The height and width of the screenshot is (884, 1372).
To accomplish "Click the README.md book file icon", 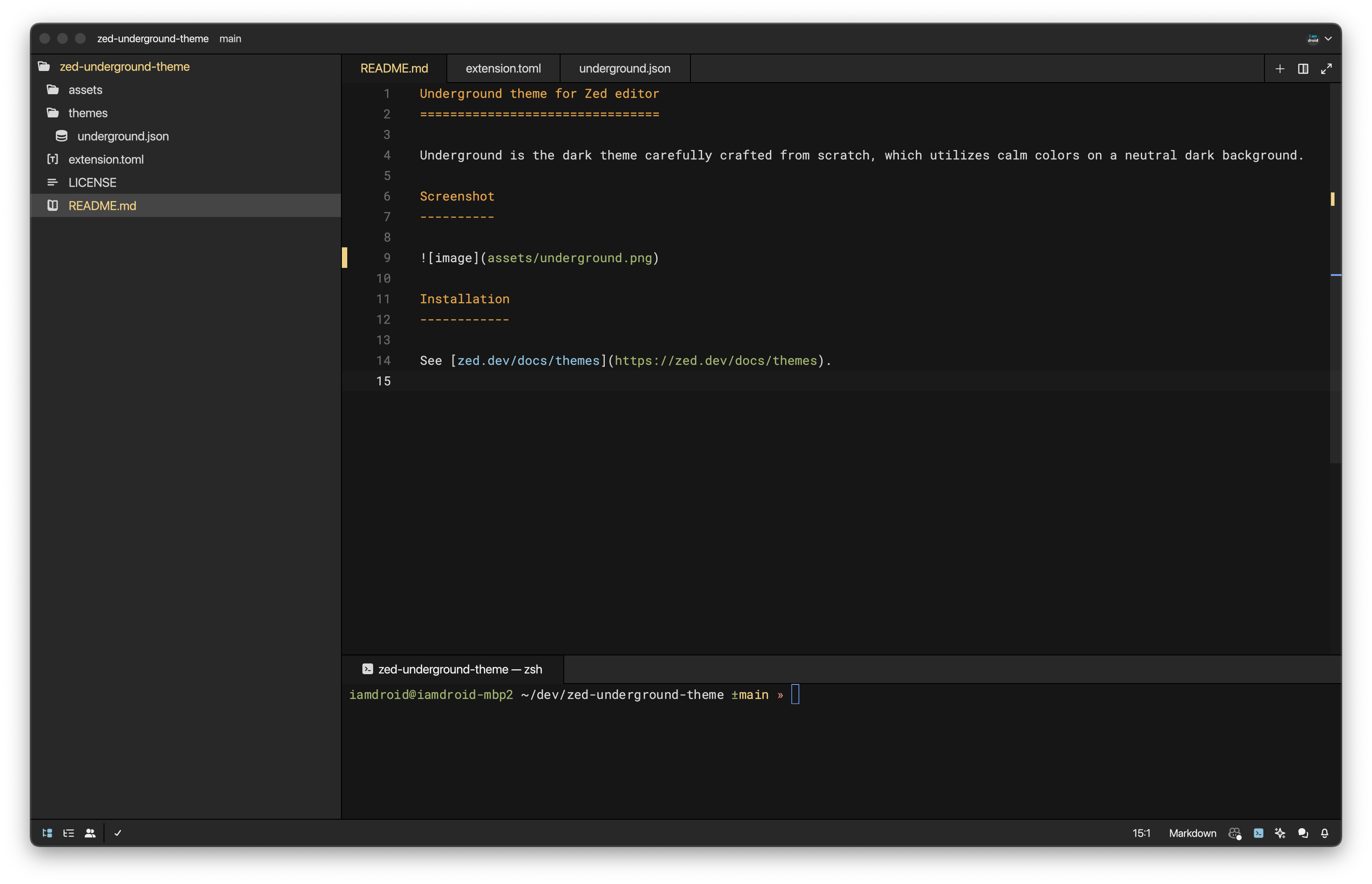I will [53, 205].
